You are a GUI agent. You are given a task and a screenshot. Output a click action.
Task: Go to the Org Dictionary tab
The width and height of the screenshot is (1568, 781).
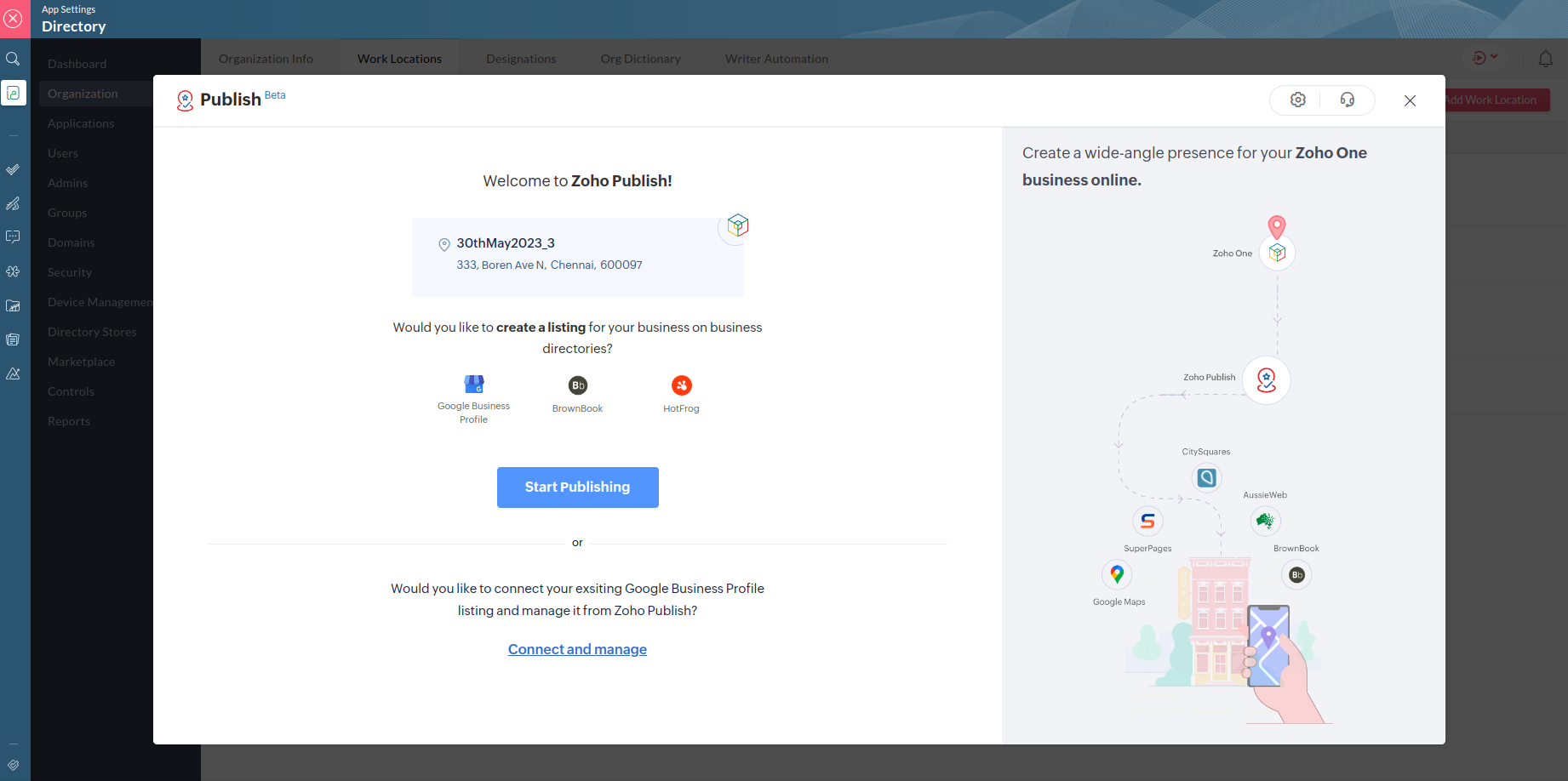641,59
